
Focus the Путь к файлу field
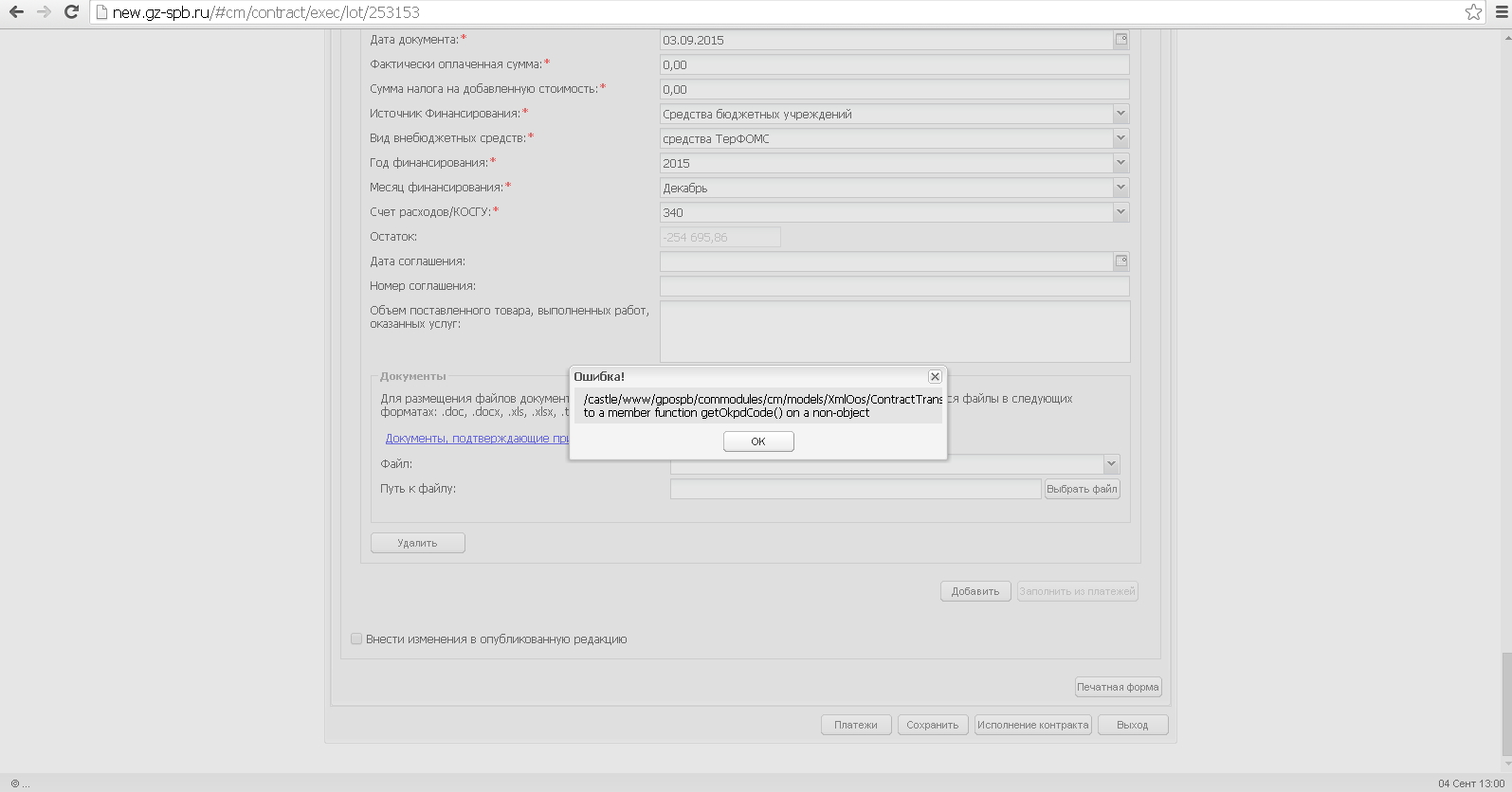pos(856,489)
